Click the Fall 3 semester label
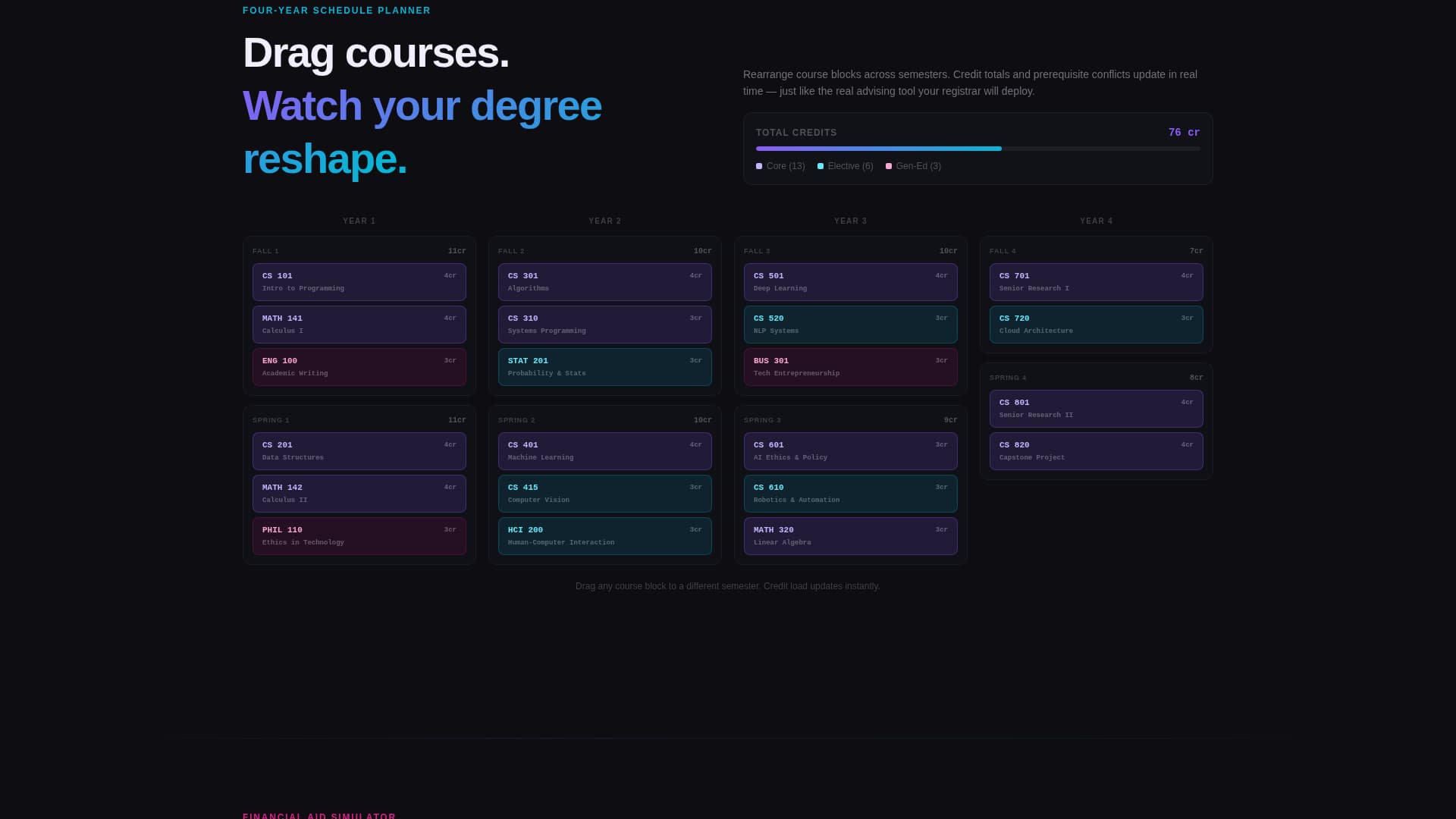 [757, 251]
